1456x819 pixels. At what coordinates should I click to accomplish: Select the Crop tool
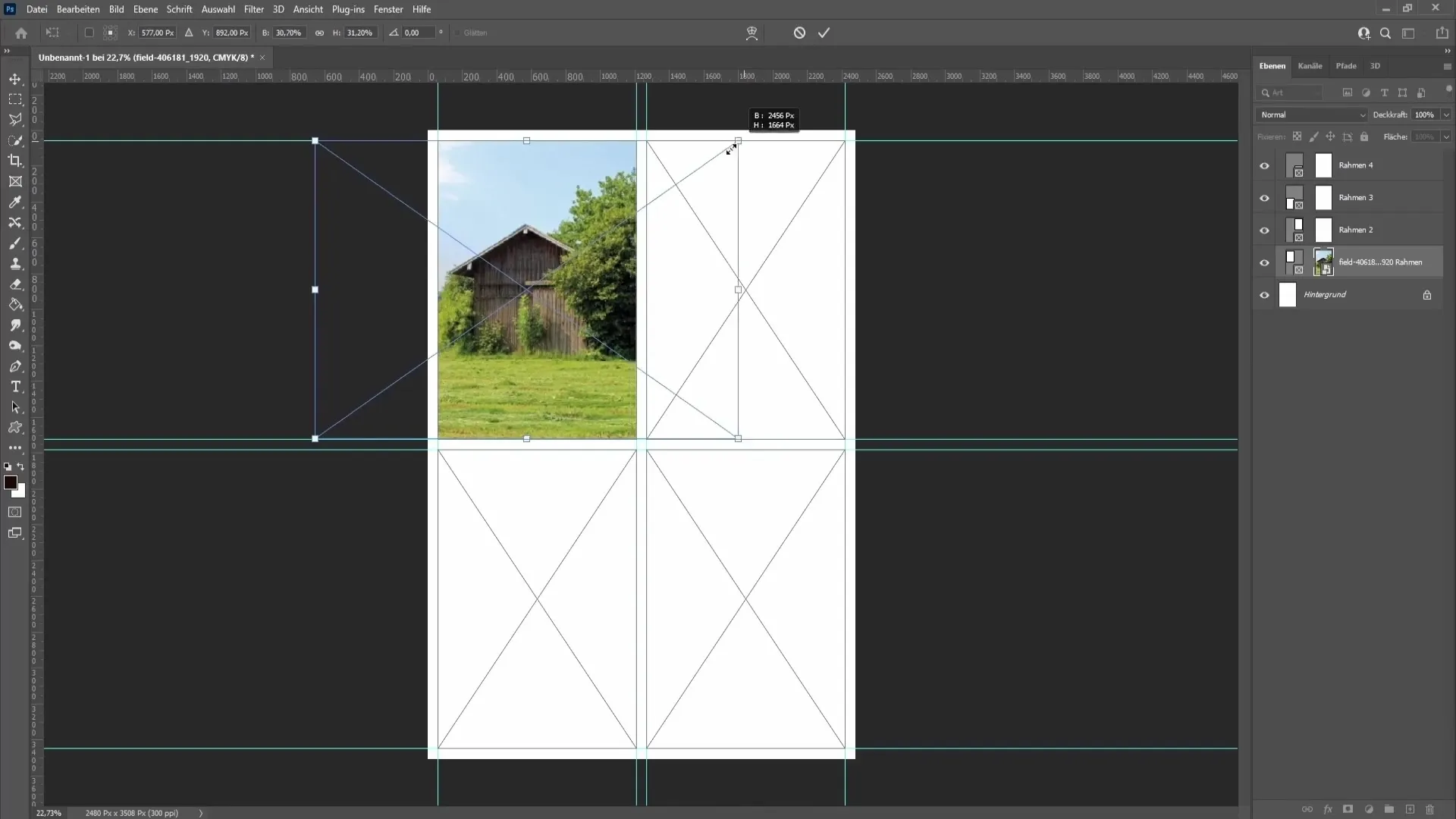click(15, 161)
